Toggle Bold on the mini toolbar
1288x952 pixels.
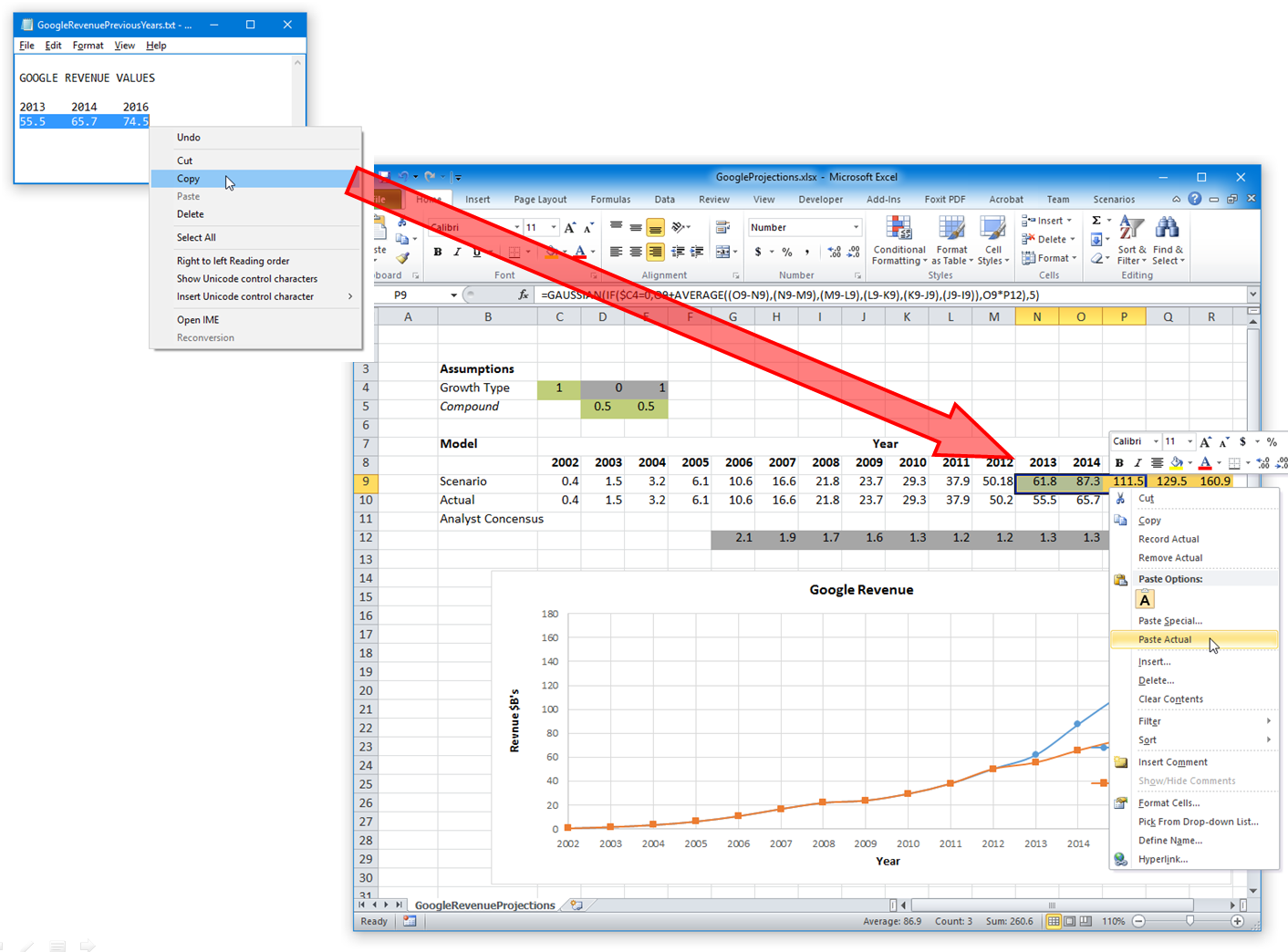click(x=1119, y=463)
